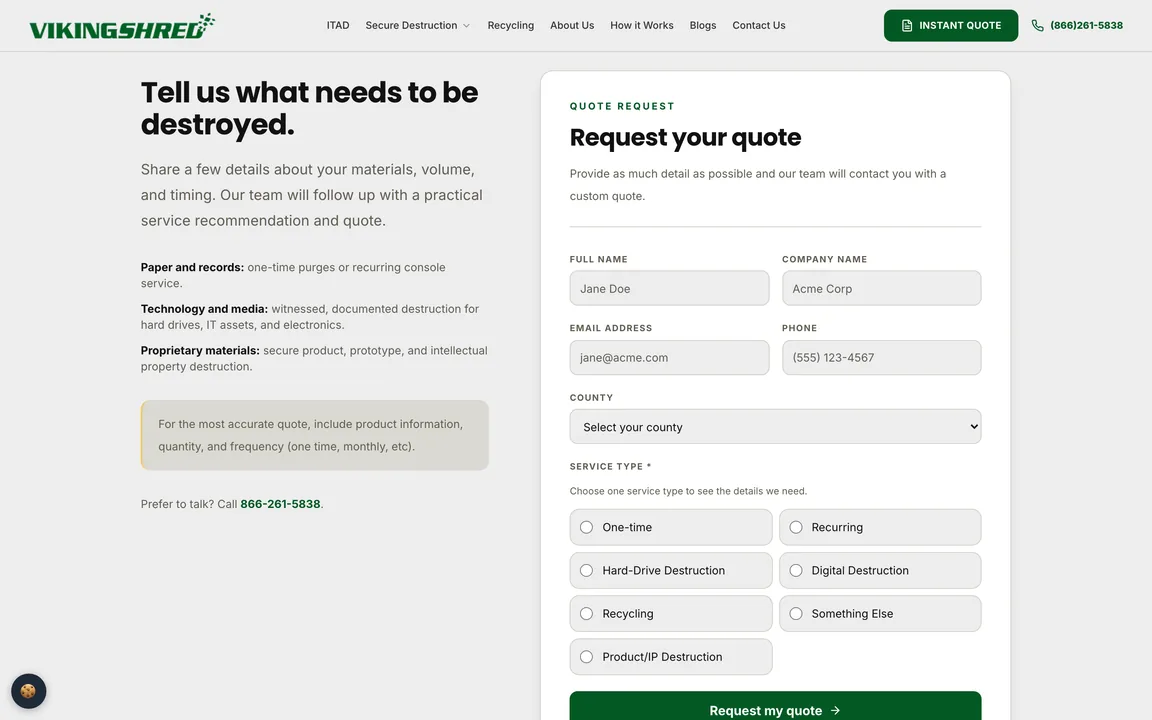Viewport: 1152px width, 720px height.
Task: Select the Something Else option
Action: (x=880, y=613)
